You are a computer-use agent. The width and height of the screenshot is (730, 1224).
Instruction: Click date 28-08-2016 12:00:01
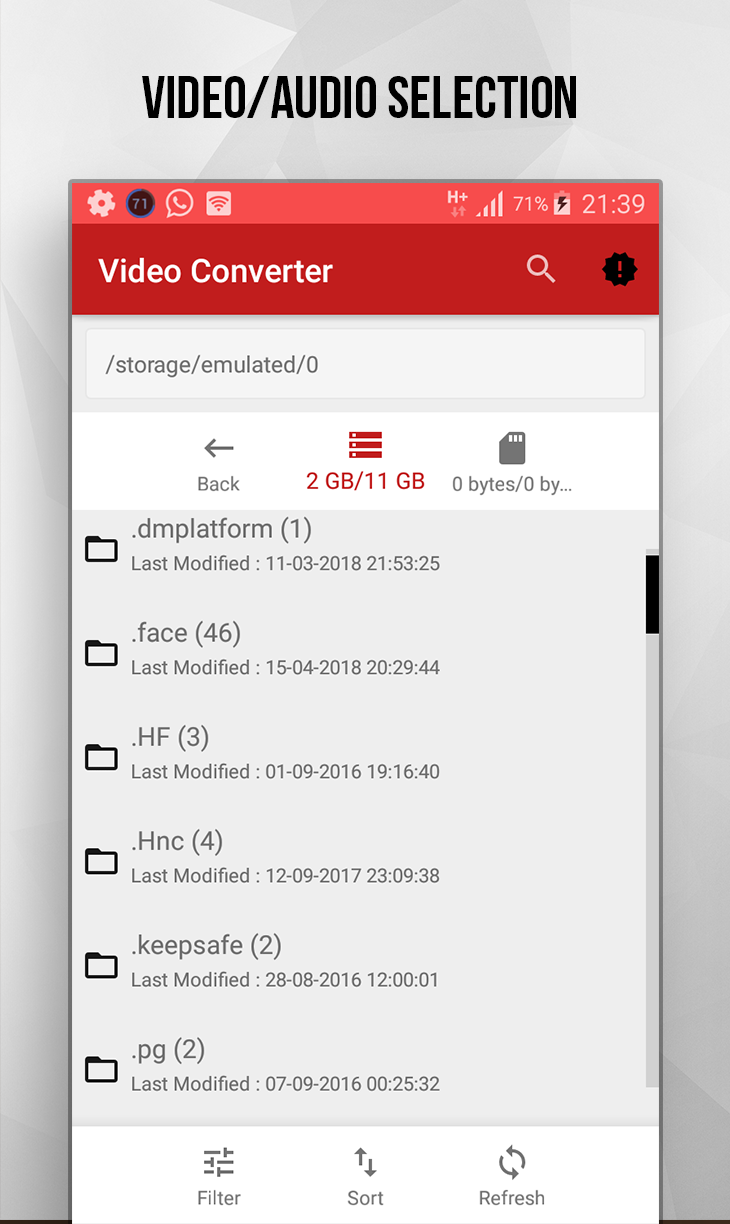353,980
